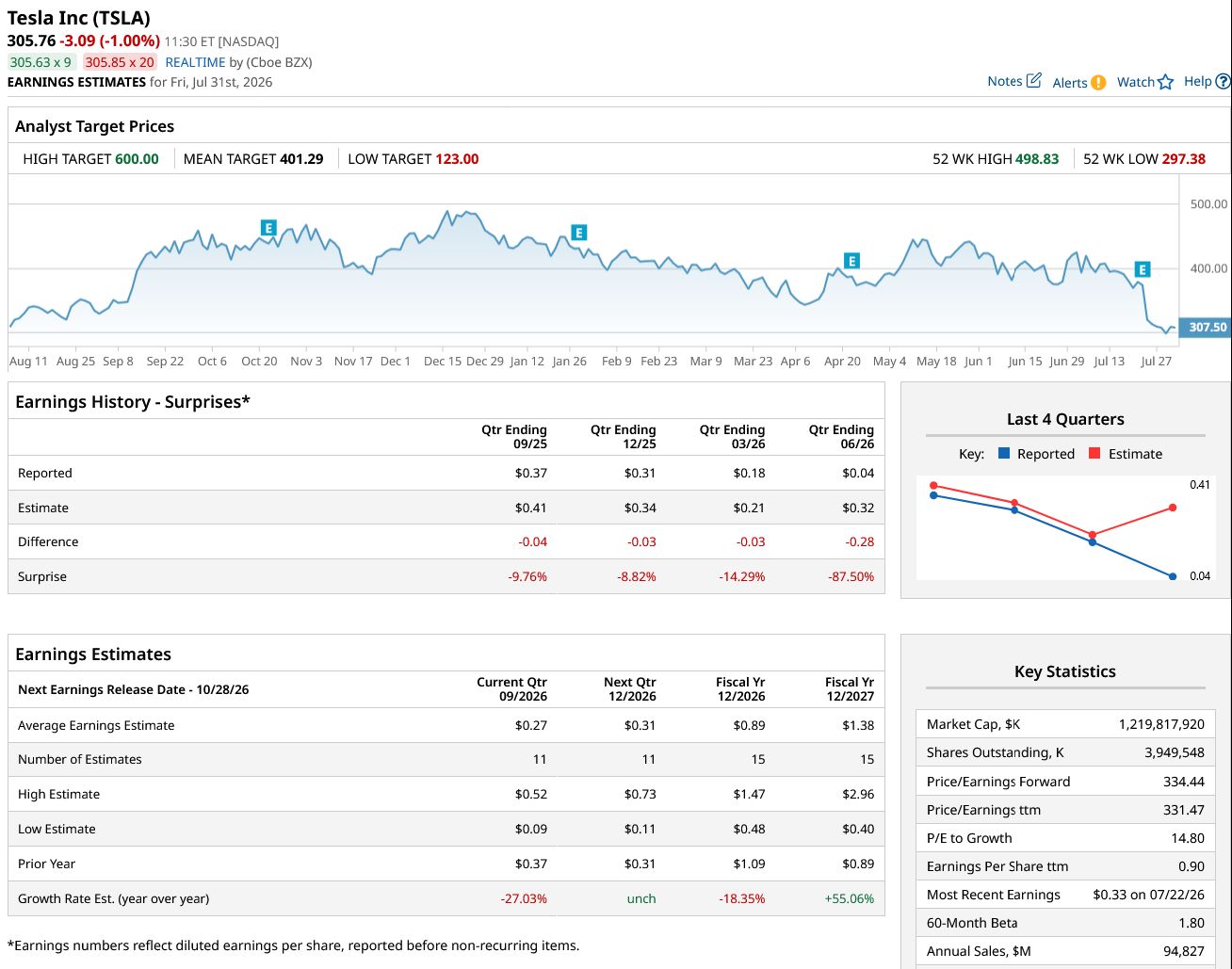The image size is (1232, 969).
Task: Click the earnings marker near Apr 20
Action: click(x=851, y=261)
